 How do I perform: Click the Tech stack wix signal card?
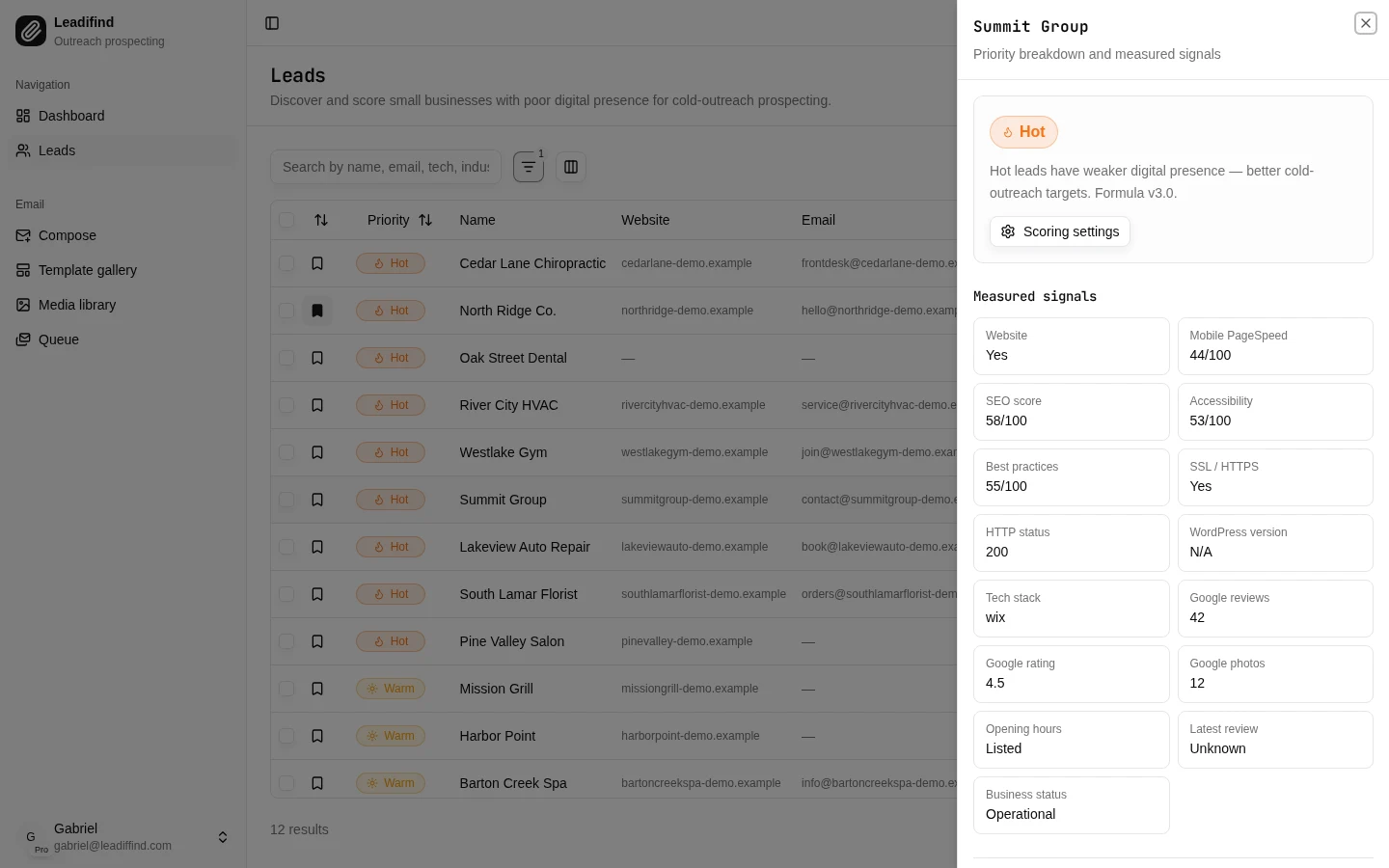pyautogui.click(x=1072, y=609)
